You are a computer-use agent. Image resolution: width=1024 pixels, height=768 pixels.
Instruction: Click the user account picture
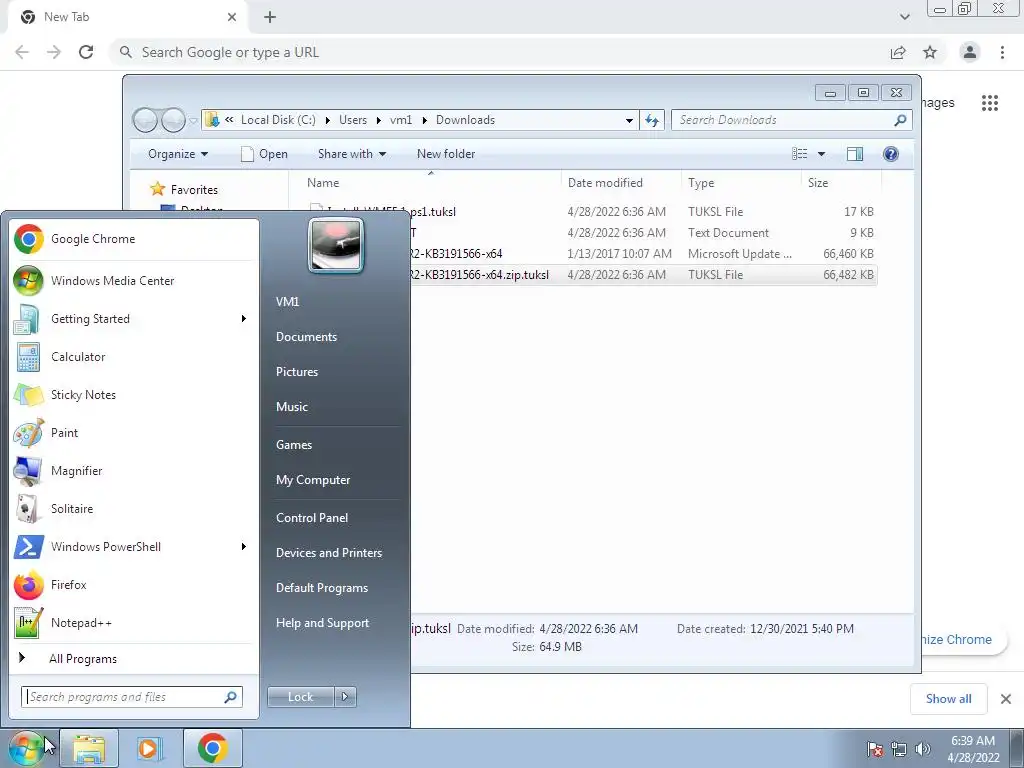point(336,246)
